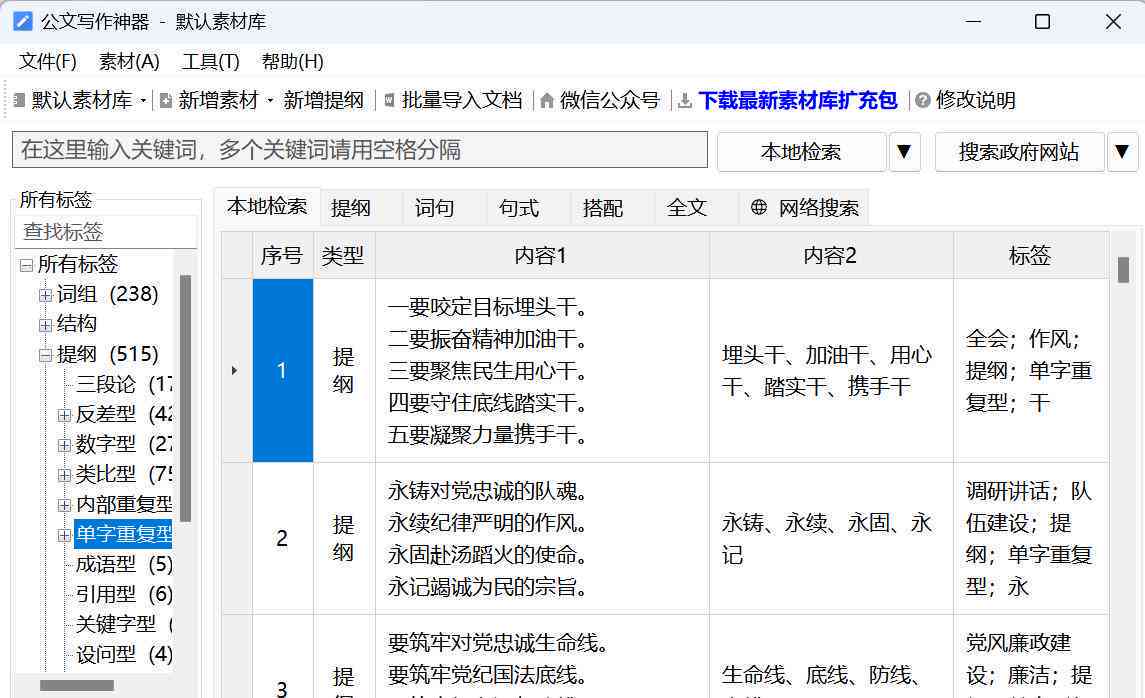Click 新增提纲 in the toolbar

[323, 100]
